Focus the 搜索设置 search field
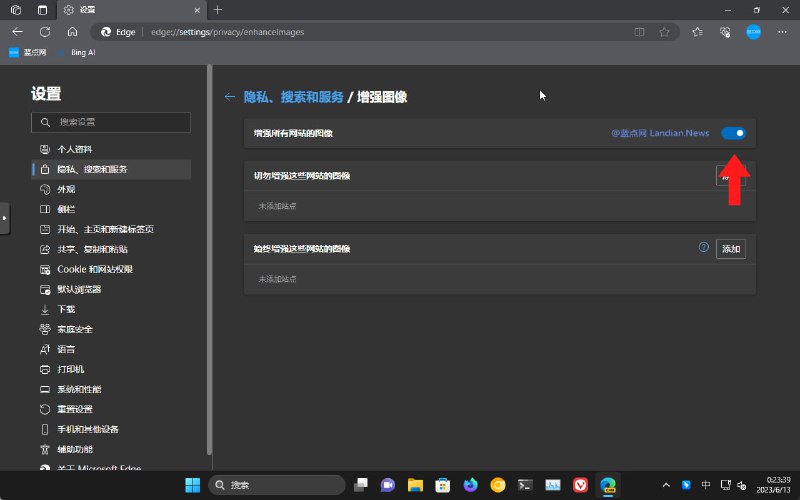 (111, 122)
